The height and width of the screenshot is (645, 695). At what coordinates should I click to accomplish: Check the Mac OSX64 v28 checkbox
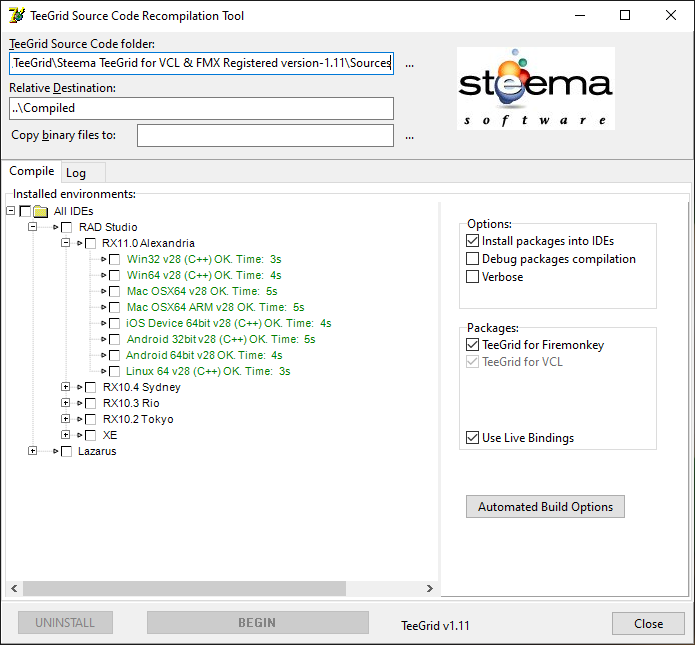[x=114, y=291]
